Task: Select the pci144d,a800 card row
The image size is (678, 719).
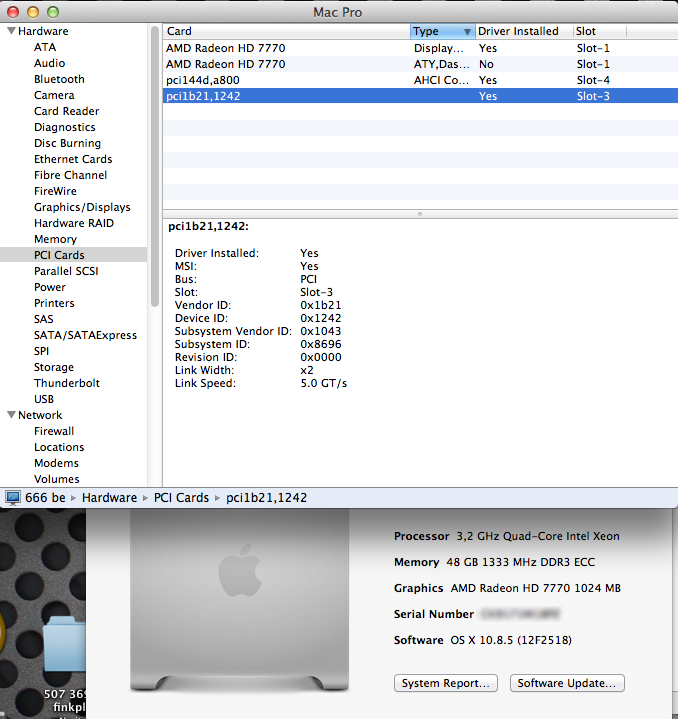Action: coord(420,80)
